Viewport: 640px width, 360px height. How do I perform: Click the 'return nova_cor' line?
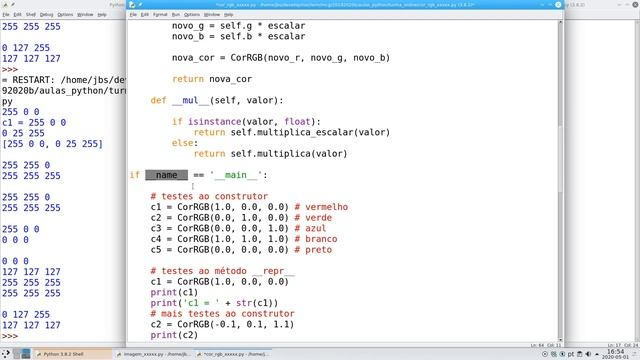(x=212, y=79)
